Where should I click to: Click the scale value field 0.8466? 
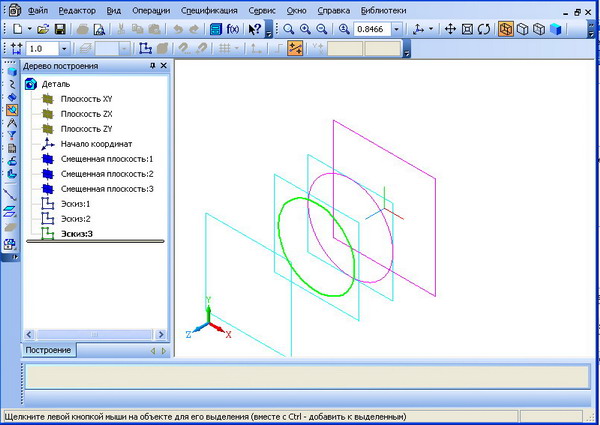(372, 29)
